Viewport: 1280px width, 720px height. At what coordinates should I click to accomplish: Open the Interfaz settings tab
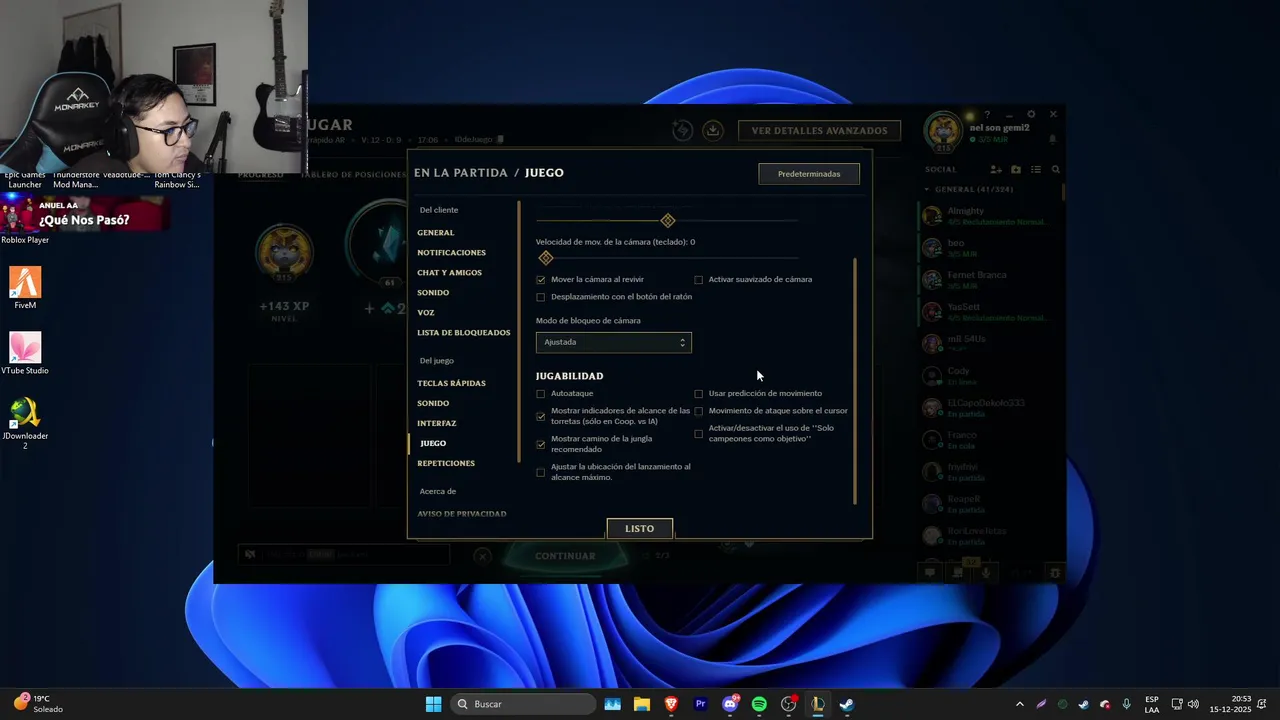(437, 423)
